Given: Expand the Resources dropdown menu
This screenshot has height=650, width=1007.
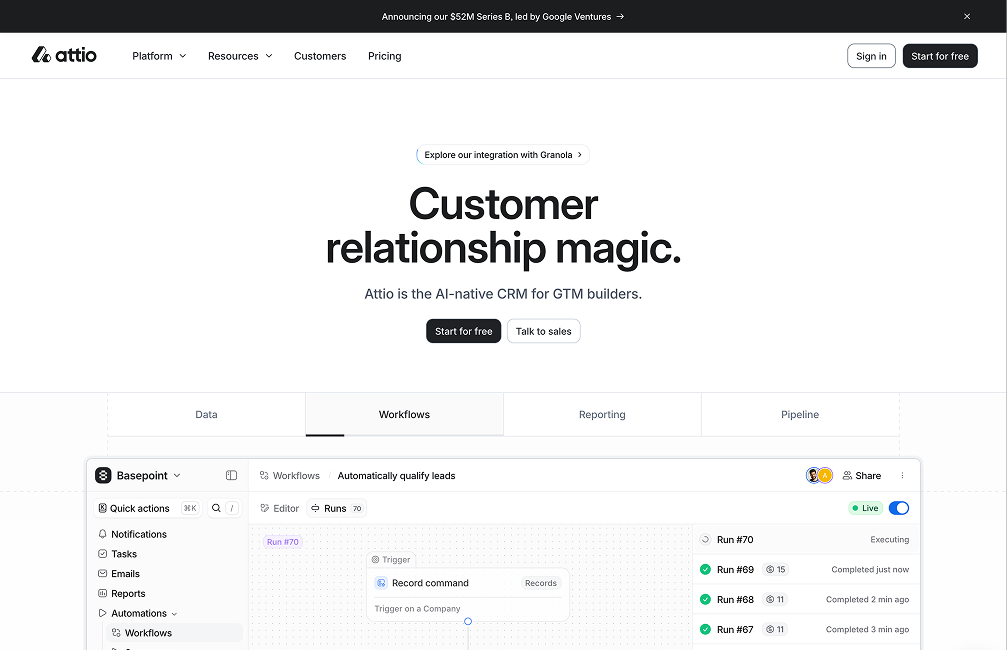Looking at the screenshot, I should pos(240,56).
